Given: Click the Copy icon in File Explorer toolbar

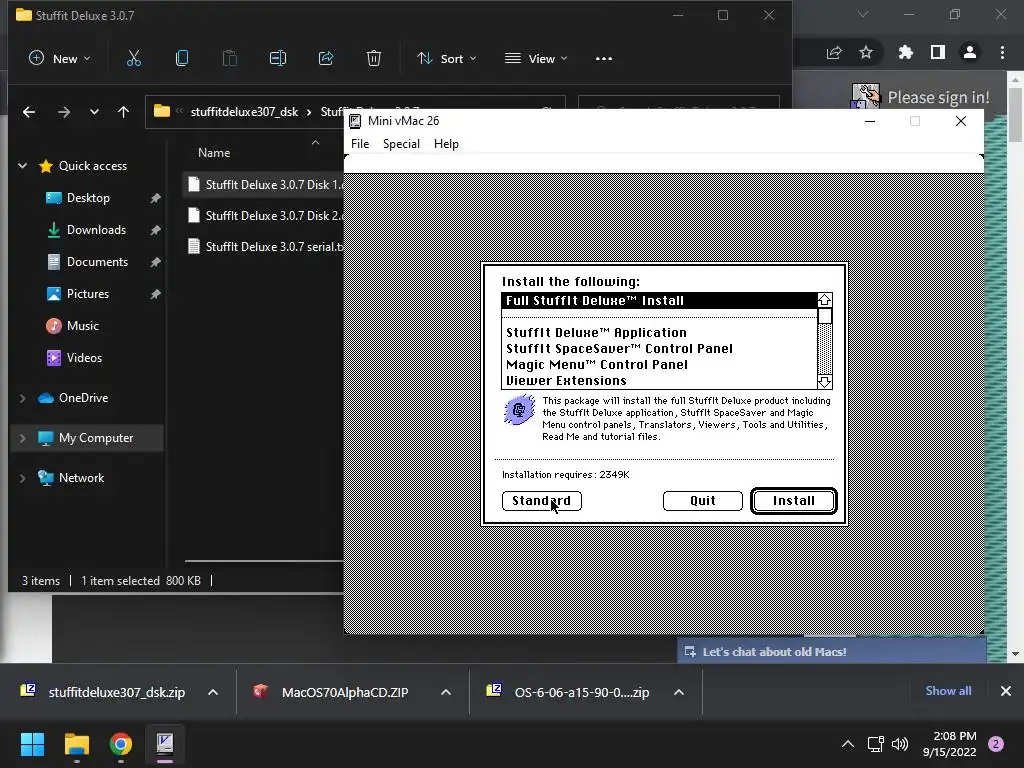Looking at the screenshot, I should click(x=182, y=58).
